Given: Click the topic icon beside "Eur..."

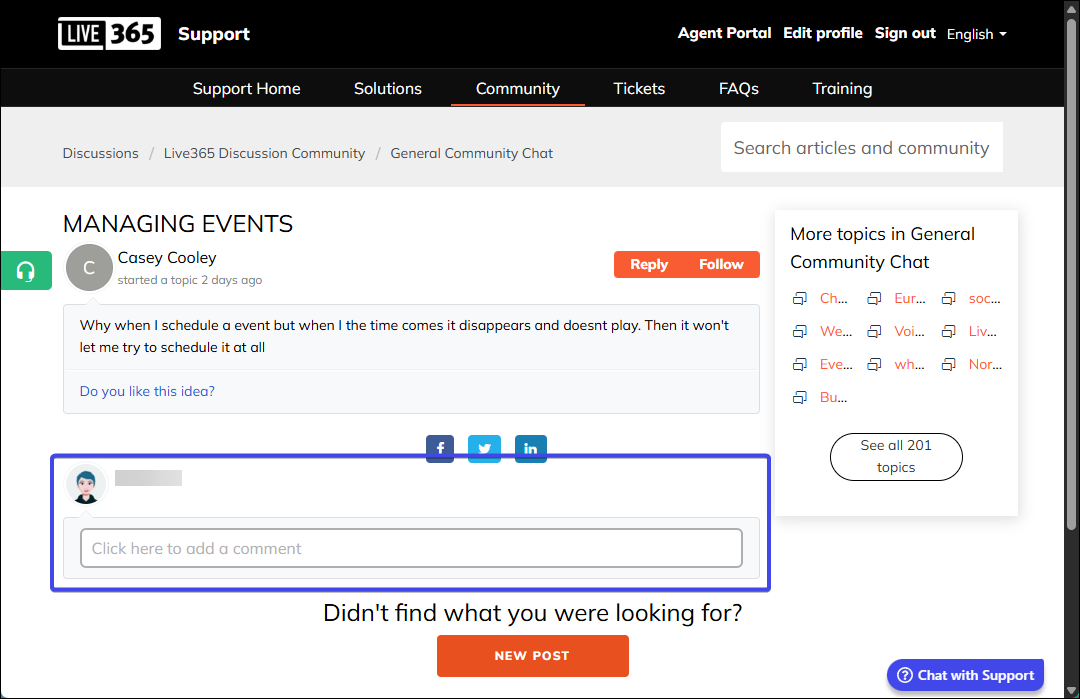Looking at the screenshot, I should [x=874, y=298].
